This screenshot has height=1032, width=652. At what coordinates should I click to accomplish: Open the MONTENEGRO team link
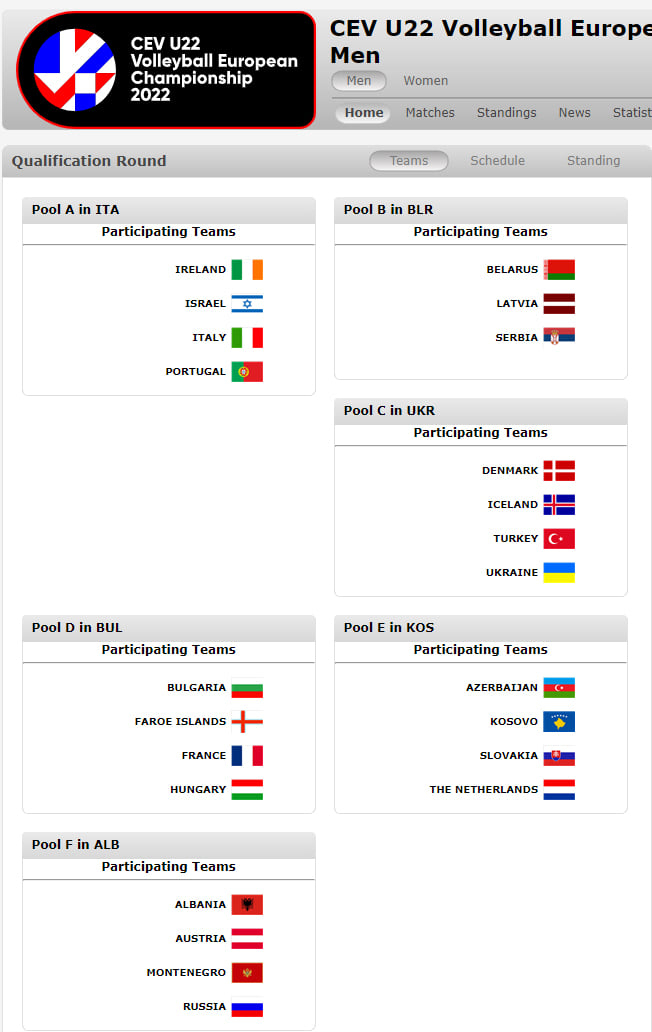pos(186,973)
